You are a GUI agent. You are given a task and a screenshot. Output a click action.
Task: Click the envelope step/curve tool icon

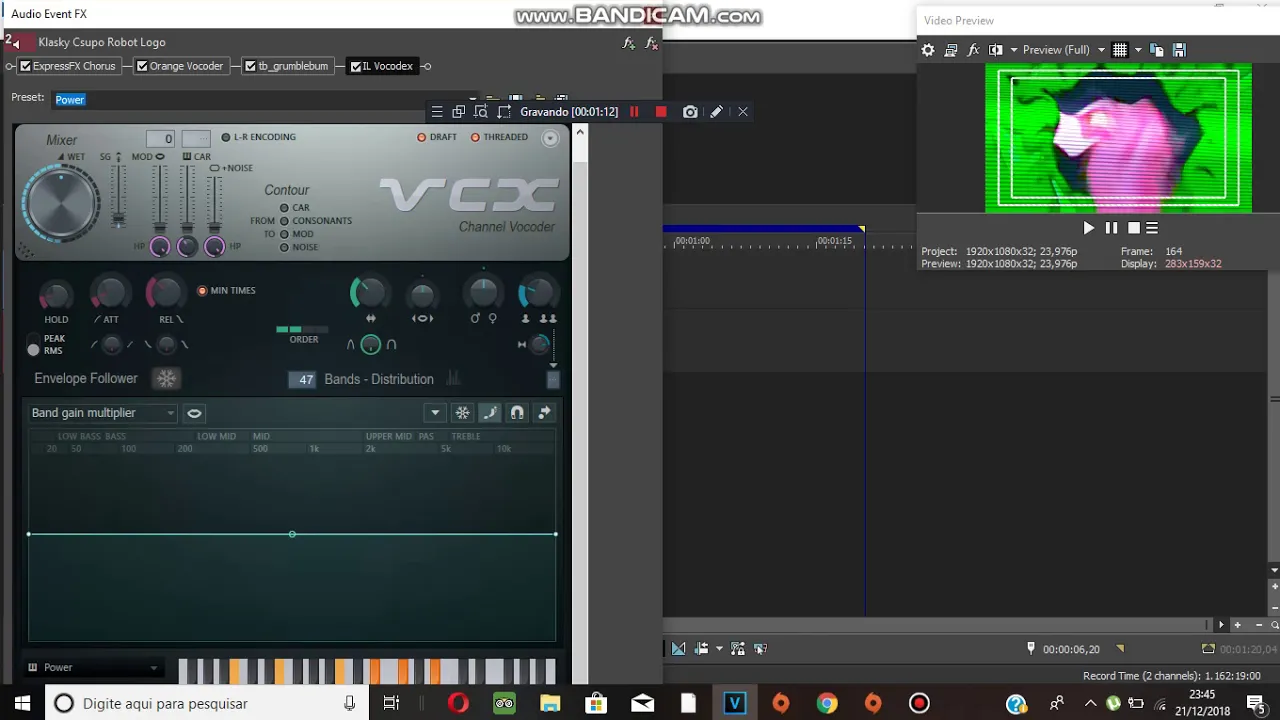click(x=489, y=413)
